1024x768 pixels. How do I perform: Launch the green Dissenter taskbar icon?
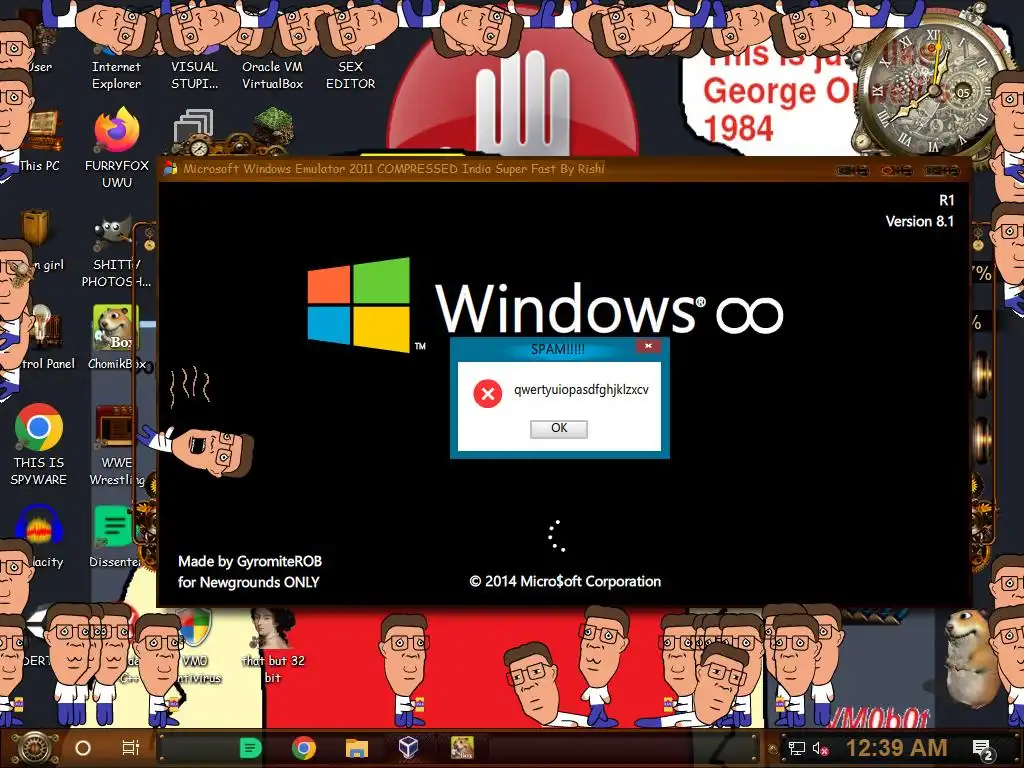click(251, 748)
